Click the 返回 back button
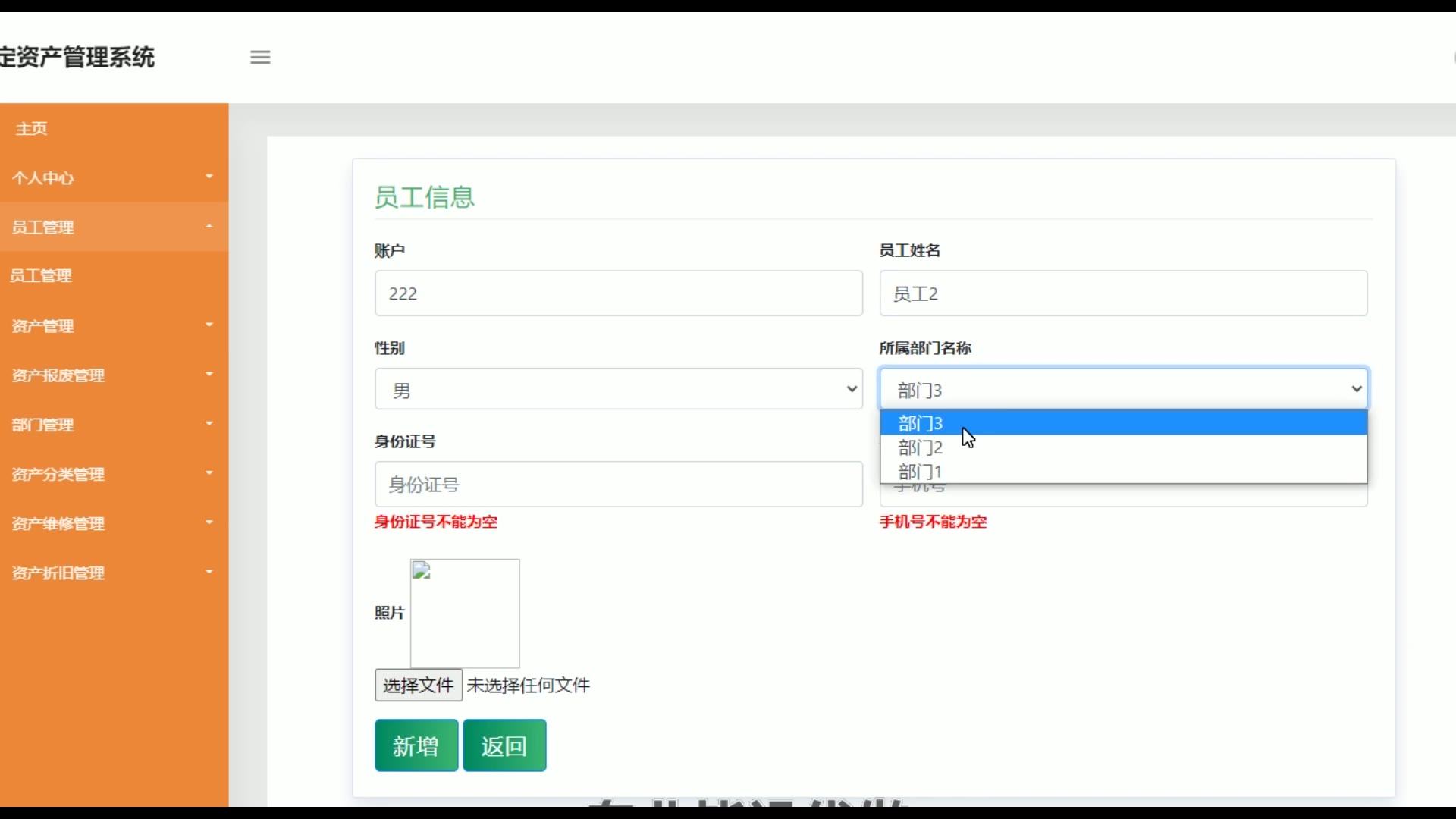The width and height of the screenshot is (1456, 819). point(504,745)
